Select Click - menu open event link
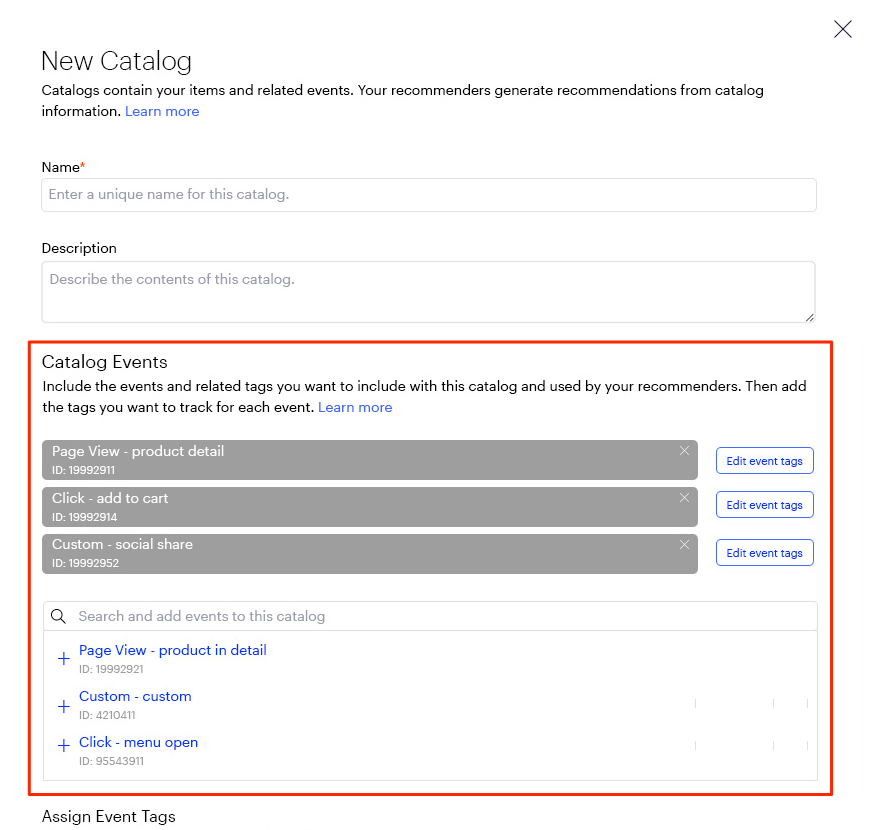 click(x=138, y=742)
